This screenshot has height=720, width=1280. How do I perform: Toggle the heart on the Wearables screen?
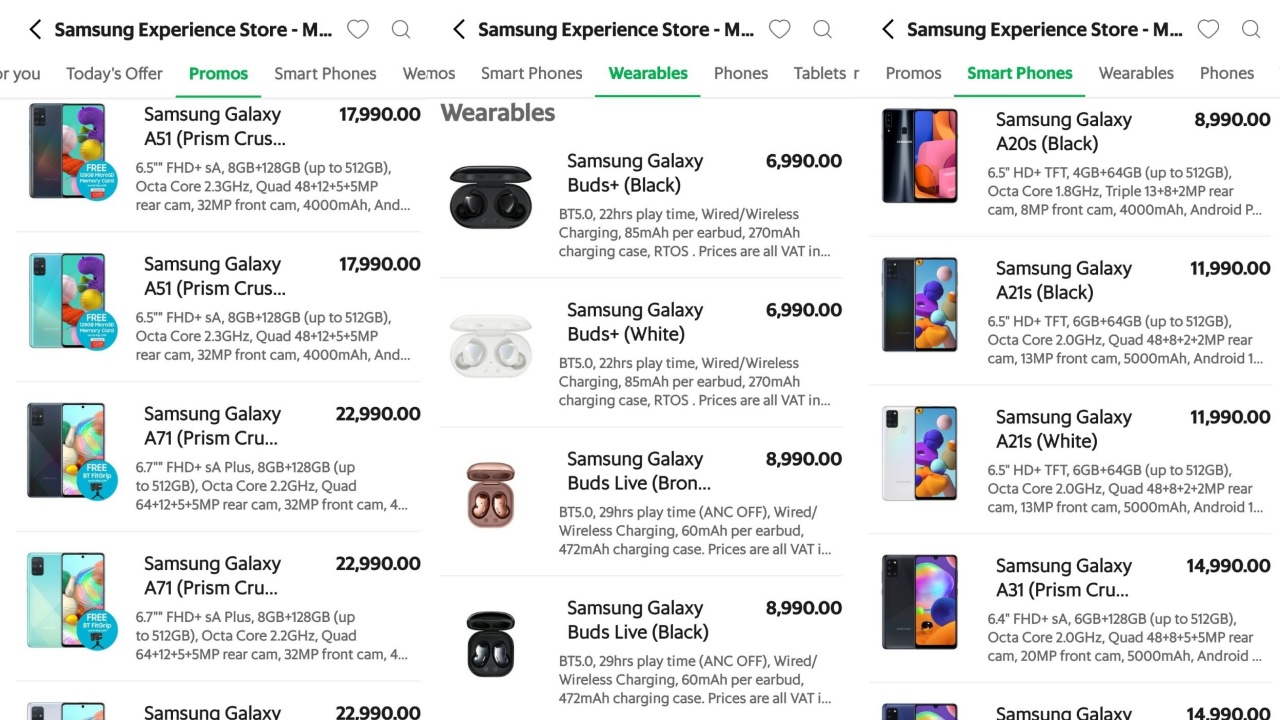(x=780, y=30)
